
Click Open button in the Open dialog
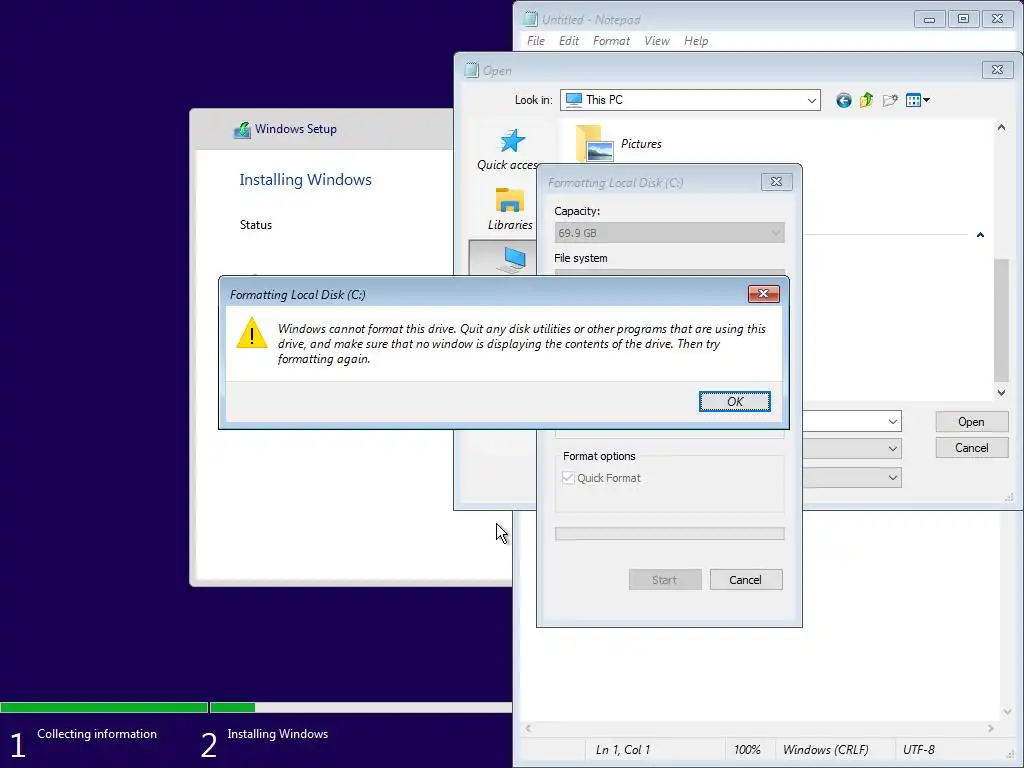click(x=971, y=422)
